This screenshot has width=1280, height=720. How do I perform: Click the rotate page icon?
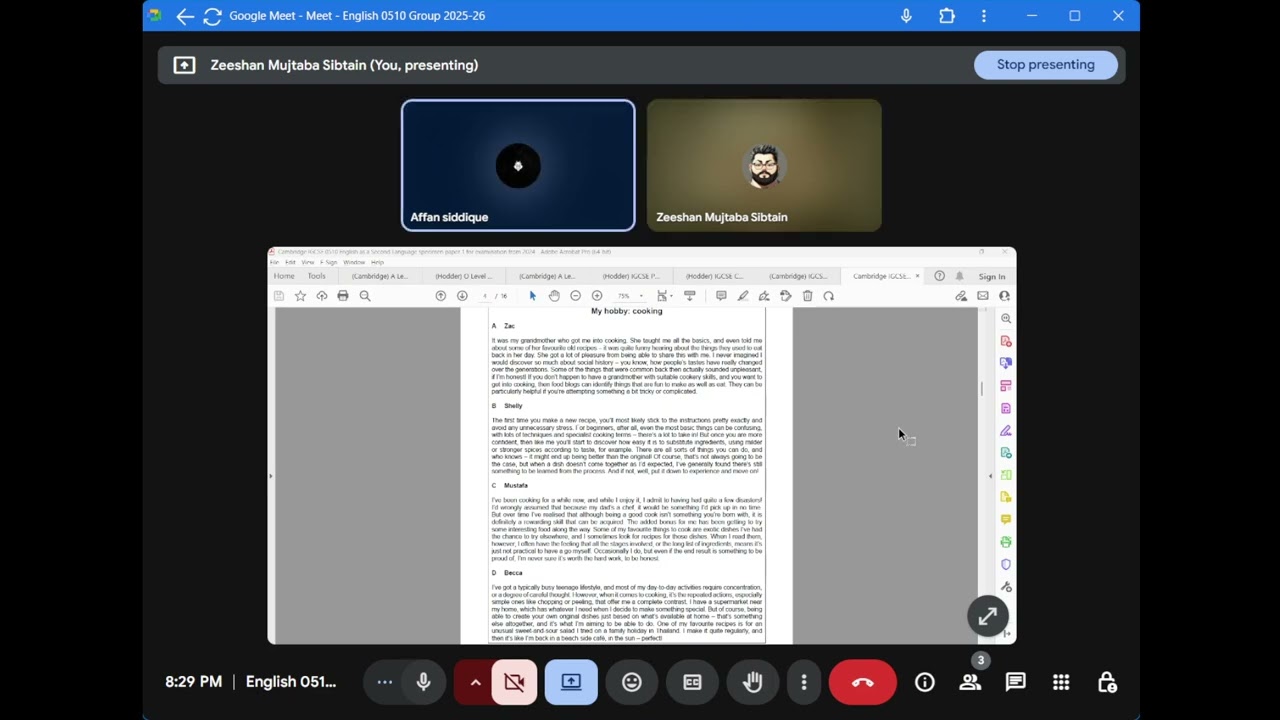point(828,296)
